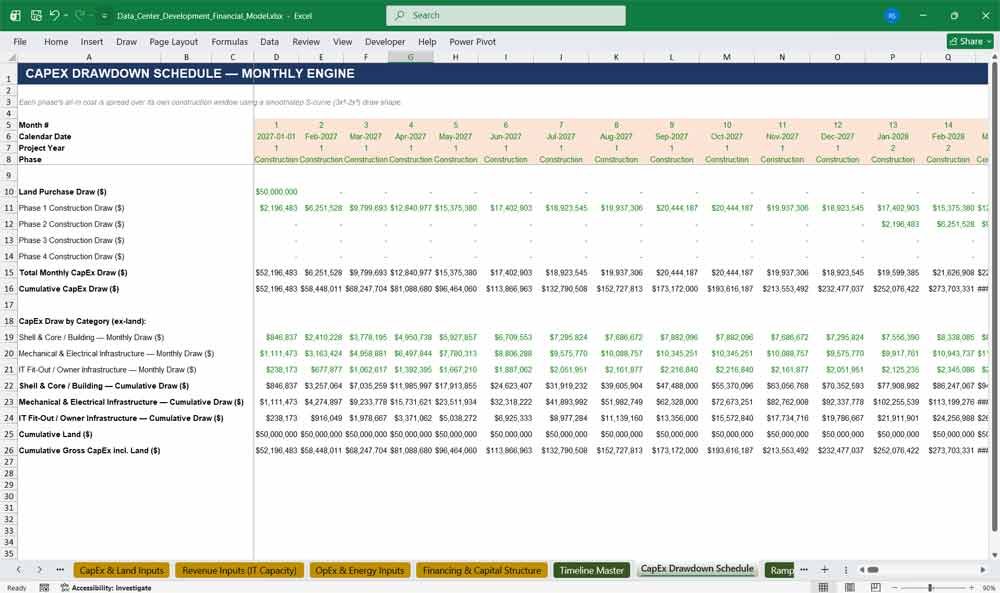Zoom out using minus button
Image resolution: width=1000 pixels, height=593 pixels.
pyautogui.click(x=895, y=587)
